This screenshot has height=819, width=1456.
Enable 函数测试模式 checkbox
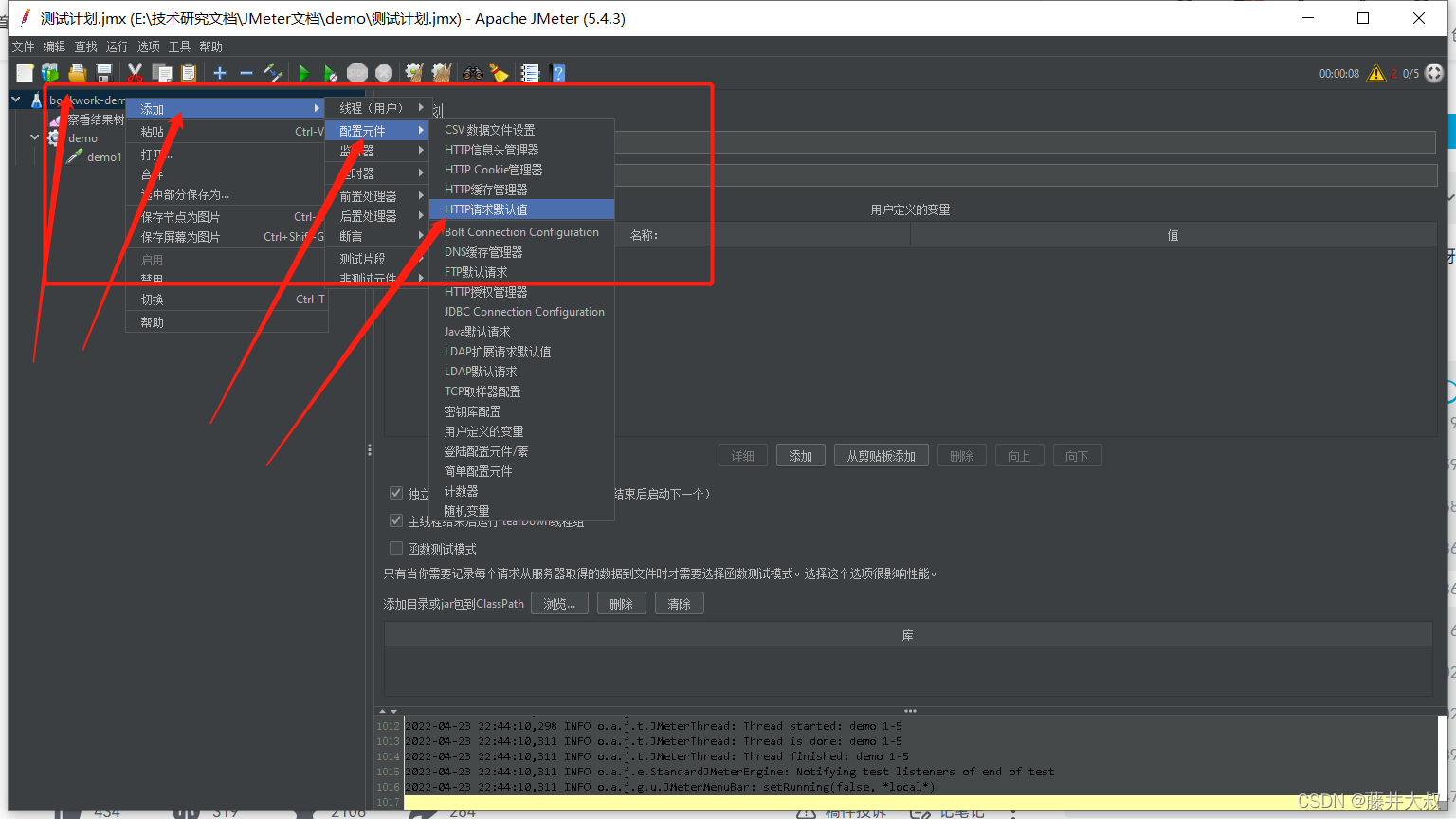pos(396,548)
